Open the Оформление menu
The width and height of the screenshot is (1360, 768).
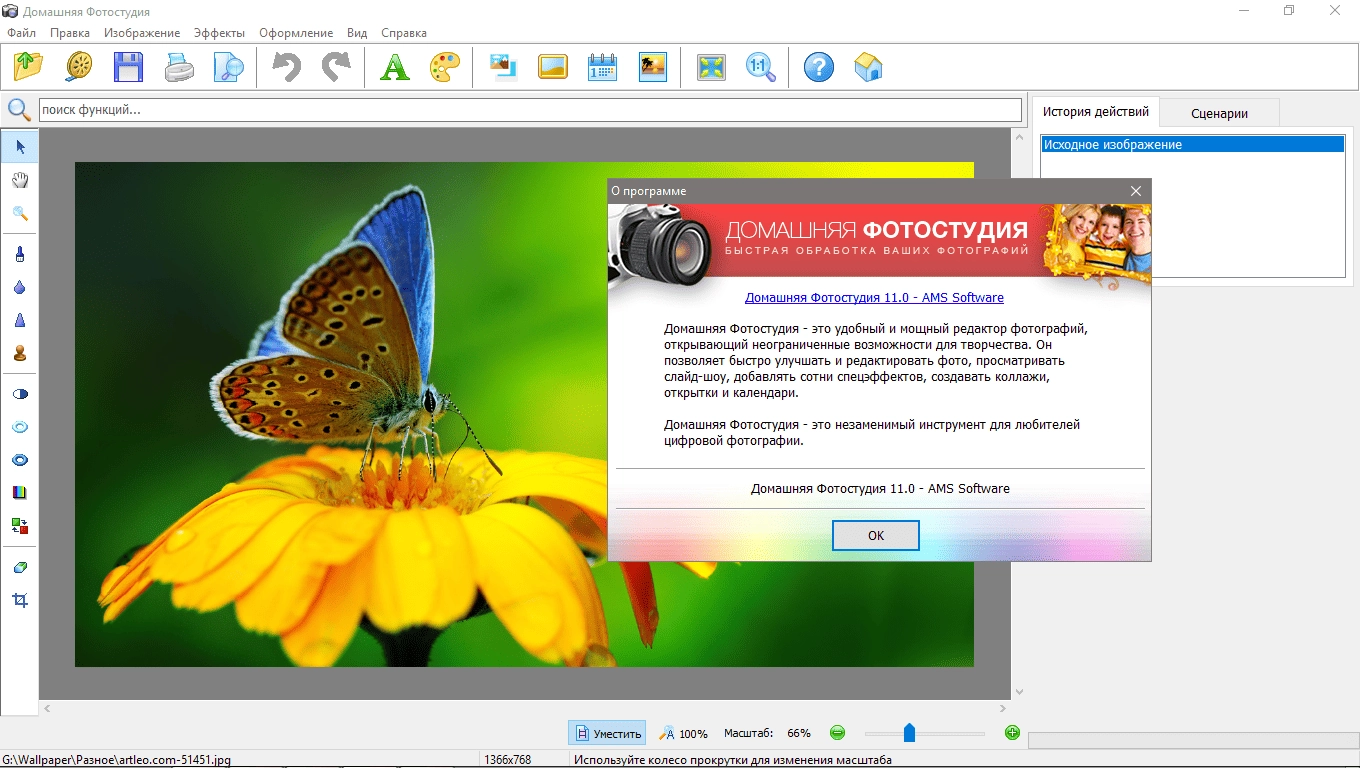(296, 33)
